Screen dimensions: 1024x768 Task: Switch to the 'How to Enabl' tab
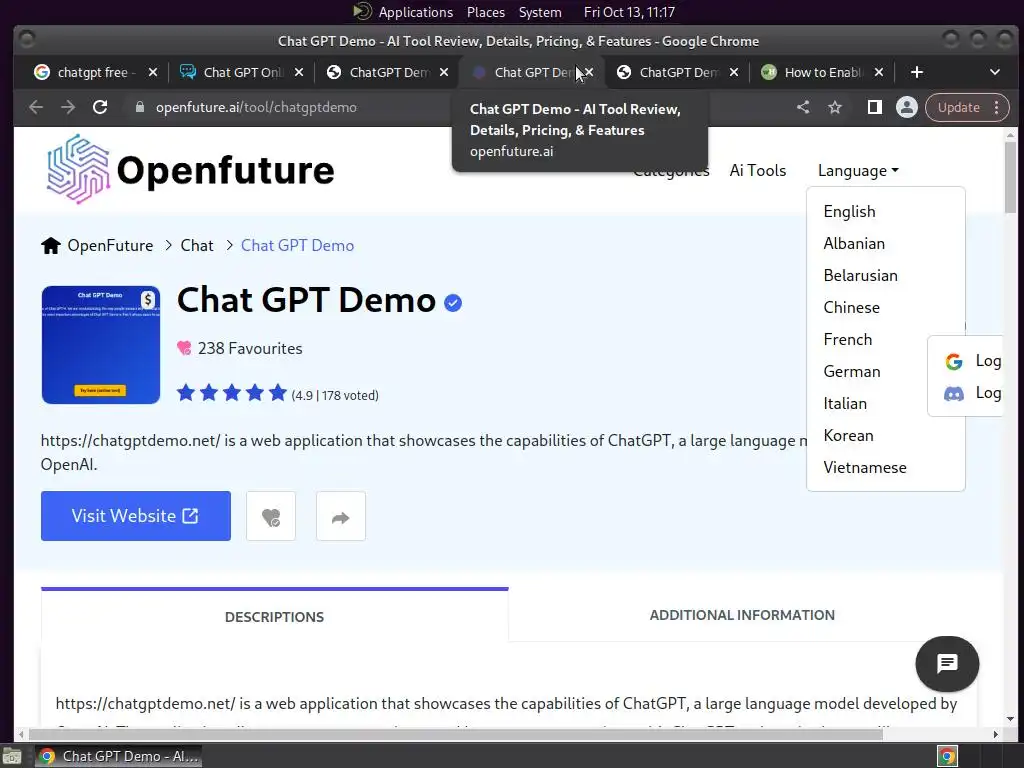tap(820, 72)
